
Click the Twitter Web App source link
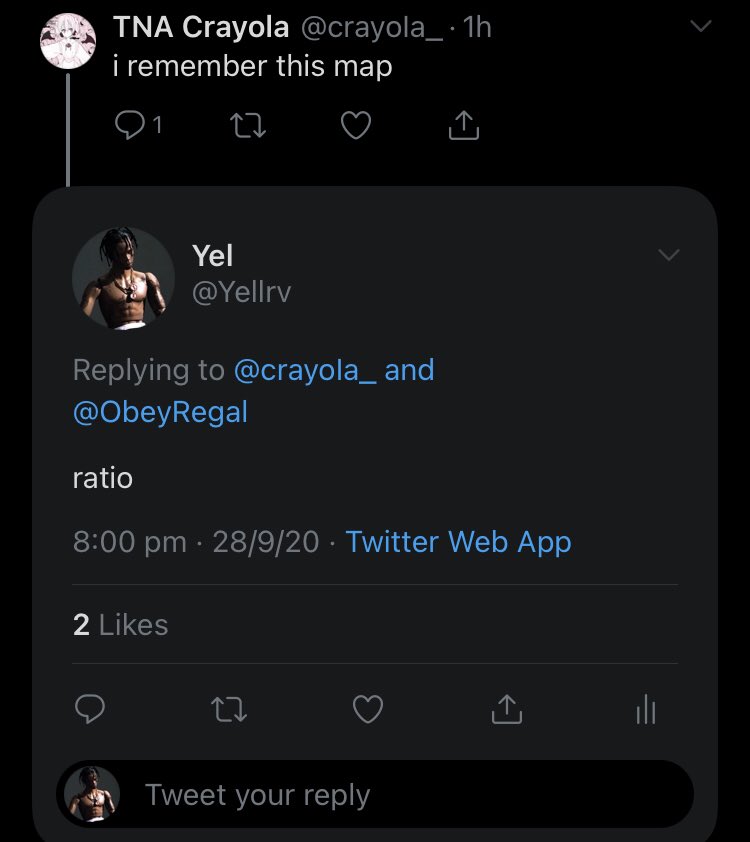458,542
